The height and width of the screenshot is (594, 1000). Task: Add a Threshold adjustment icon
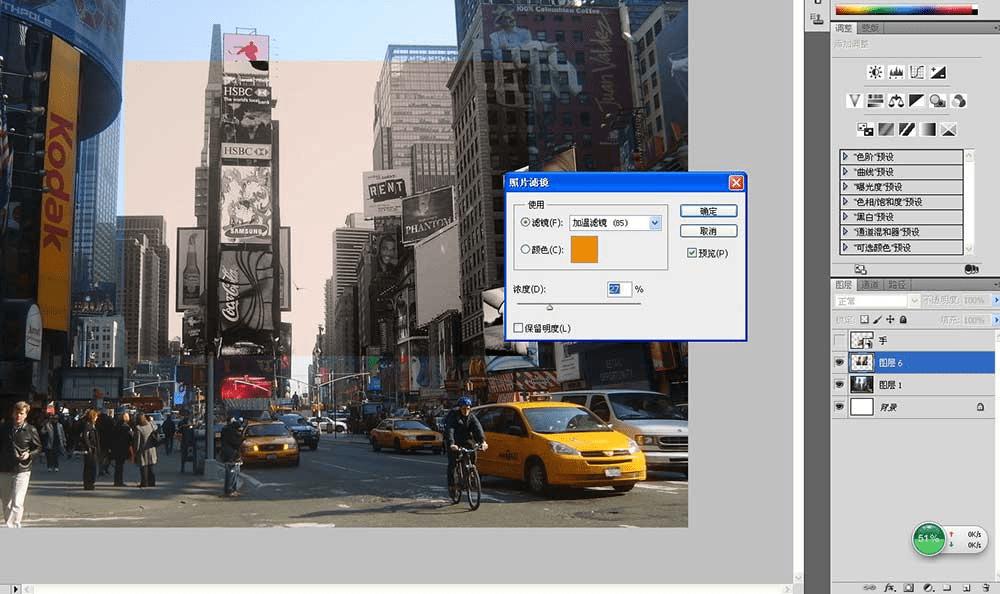click(907, 130)
